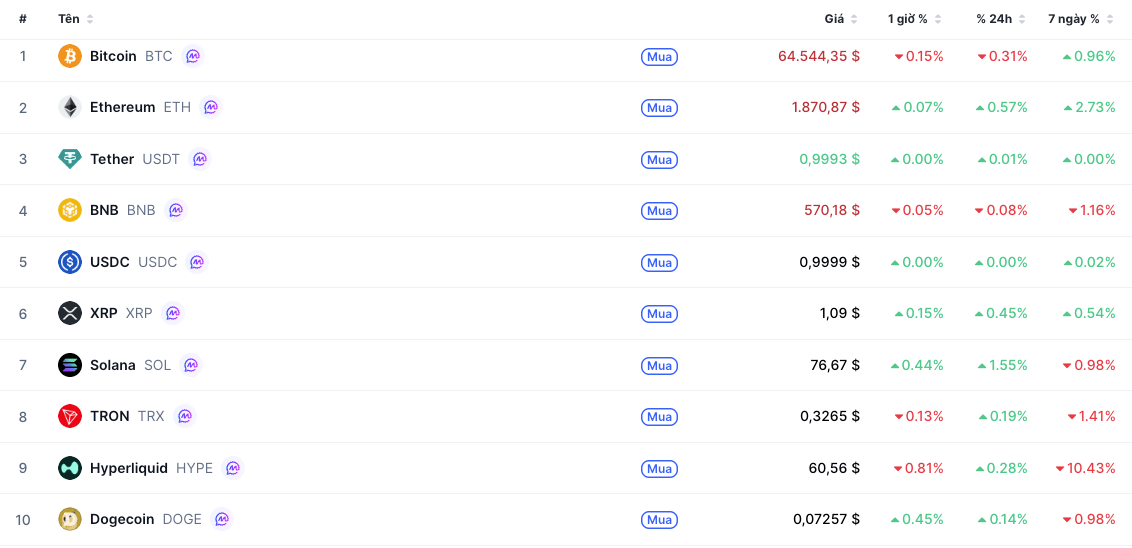Viewport: 1132px width, 548px height.
Task: Click the Mua button for Solana
Action: 659,365
